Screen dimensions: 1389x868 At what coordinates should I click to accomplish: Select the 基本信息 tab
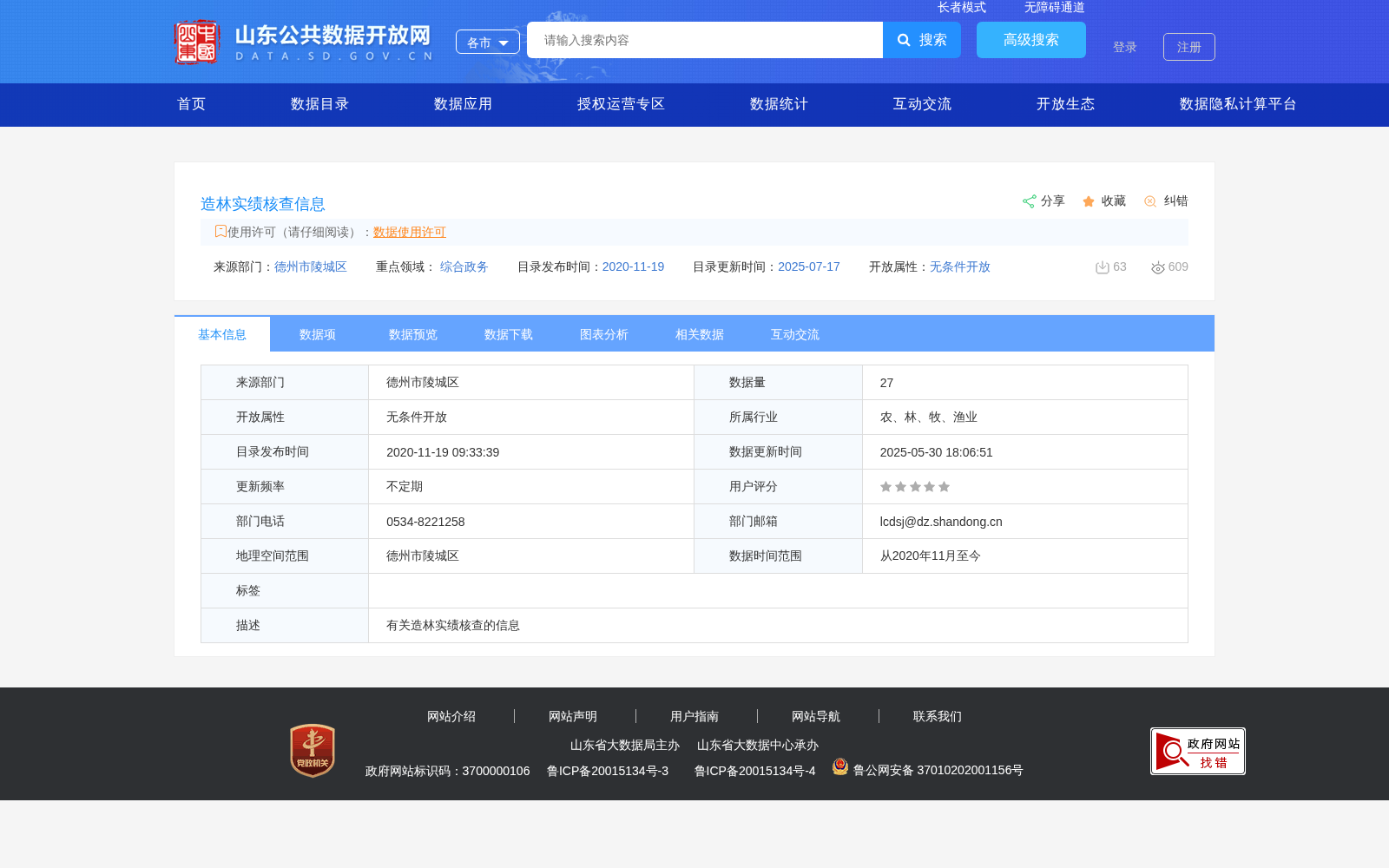click(x=222, y=334)
